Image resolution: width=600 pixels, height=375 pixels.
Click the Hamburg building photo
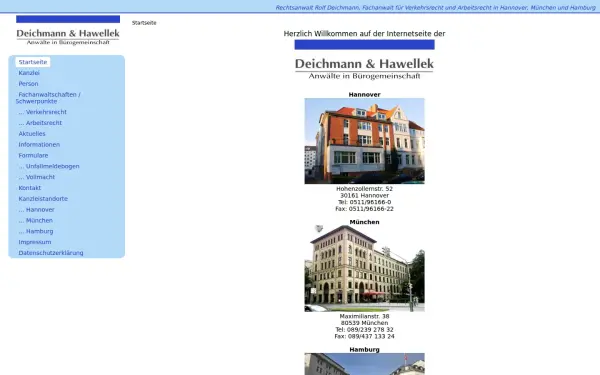[x=364, y=364]
